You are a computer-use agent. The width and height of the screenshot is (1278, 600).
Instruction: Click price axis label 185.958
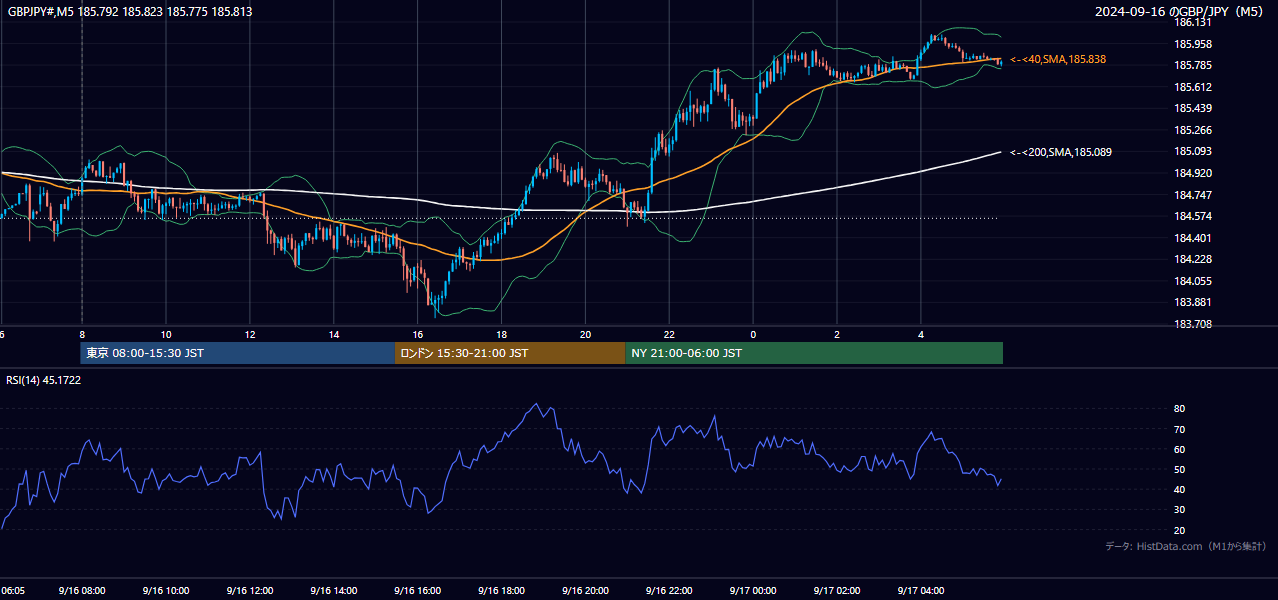point(1193,44)
